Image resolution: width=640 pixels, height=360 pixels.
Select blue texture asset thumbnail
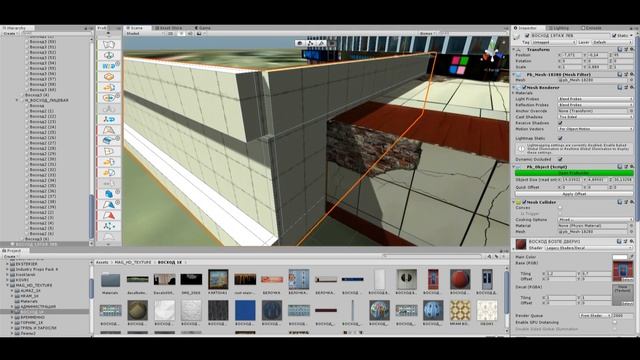245,310
